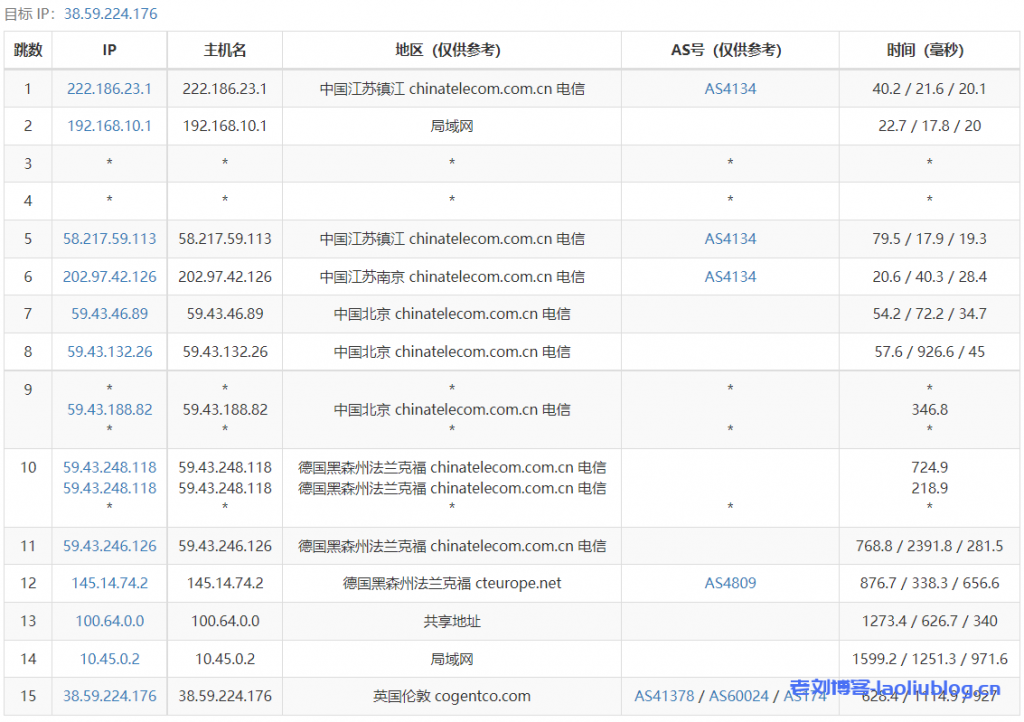Open the 59.43.188.82 link in hop 9
The image size is (1024, 722).
pyautogui.click(x=109, y=410)
